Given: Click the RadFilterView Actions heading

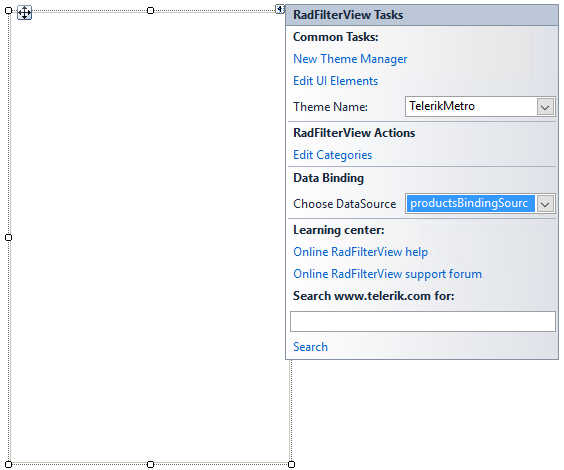Looking at the screenshot, I should [354, 133].
